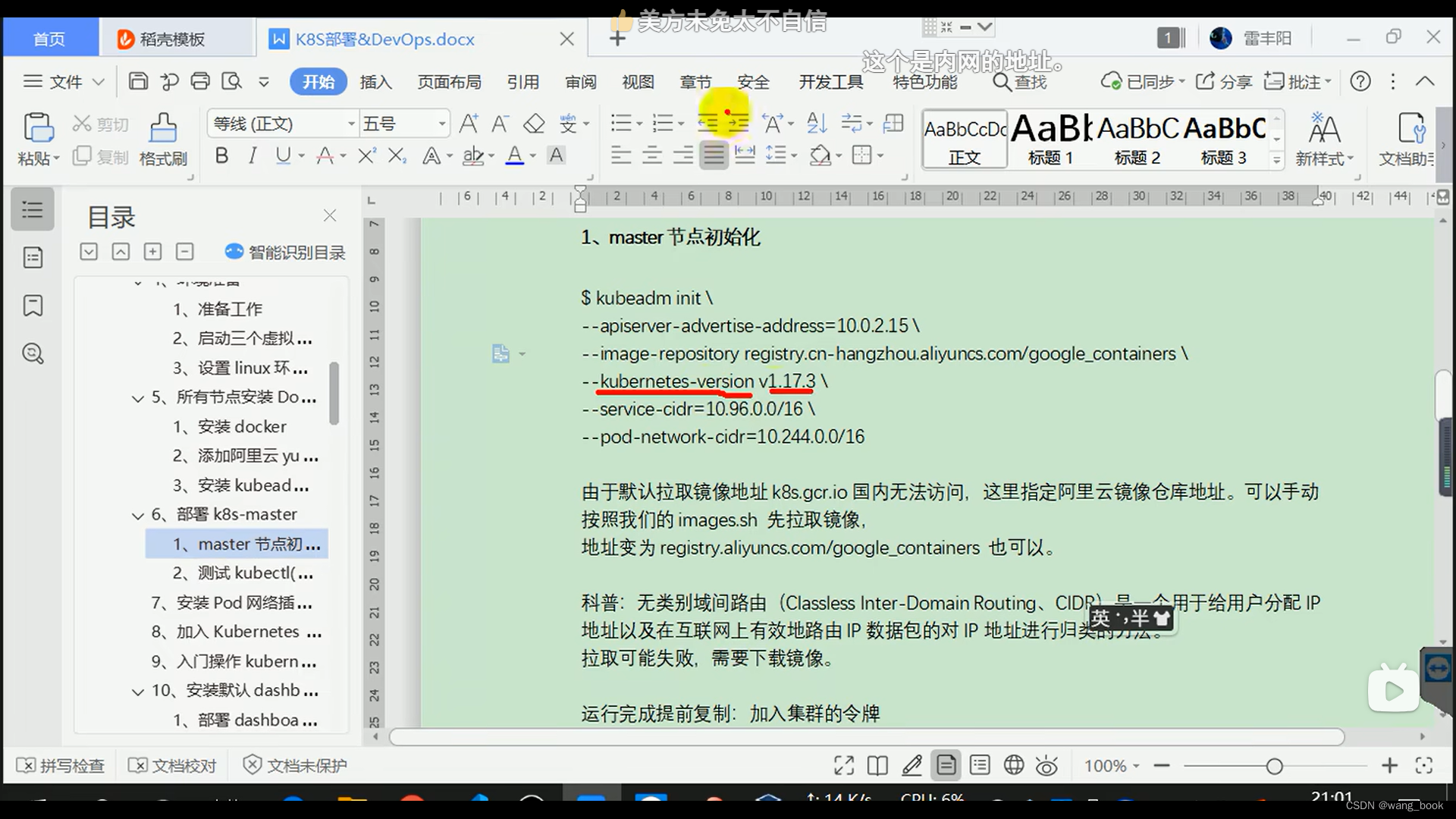
Task: Toggle center text alignment
Action: coord(651,155)
